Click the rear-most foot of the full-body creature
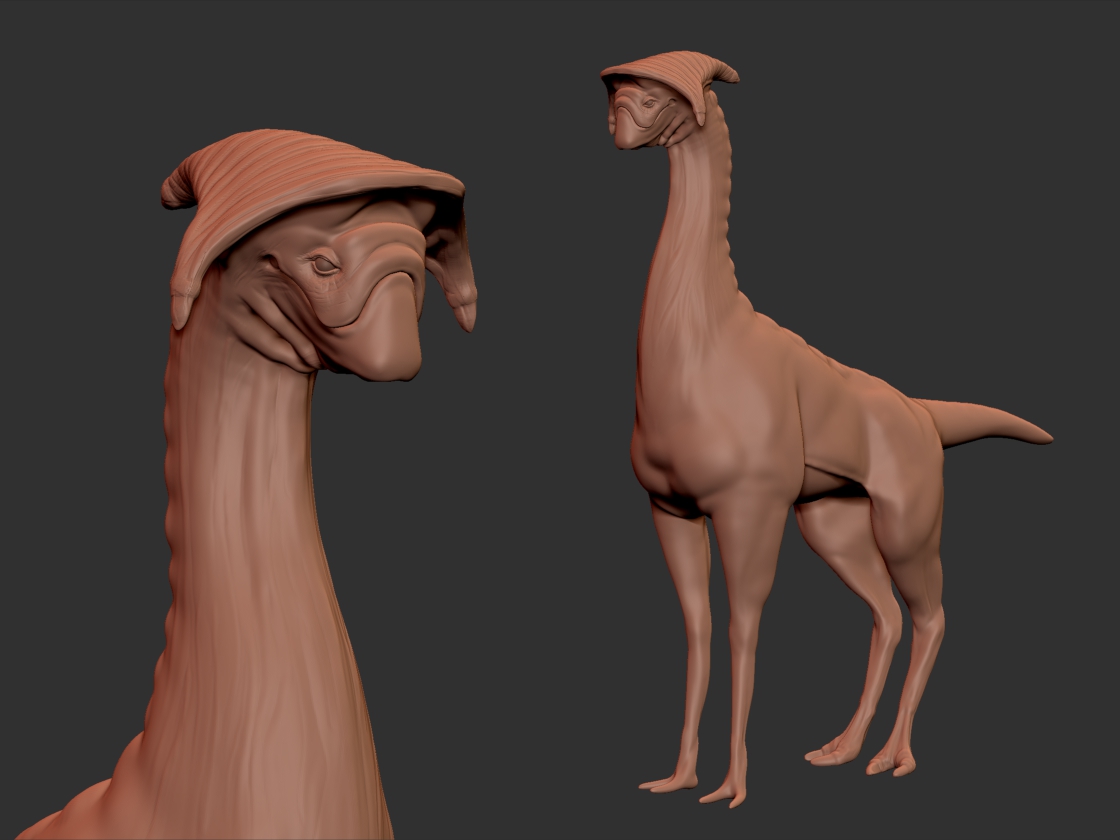This screenshot has width=1120, height=840. (893, 764)
